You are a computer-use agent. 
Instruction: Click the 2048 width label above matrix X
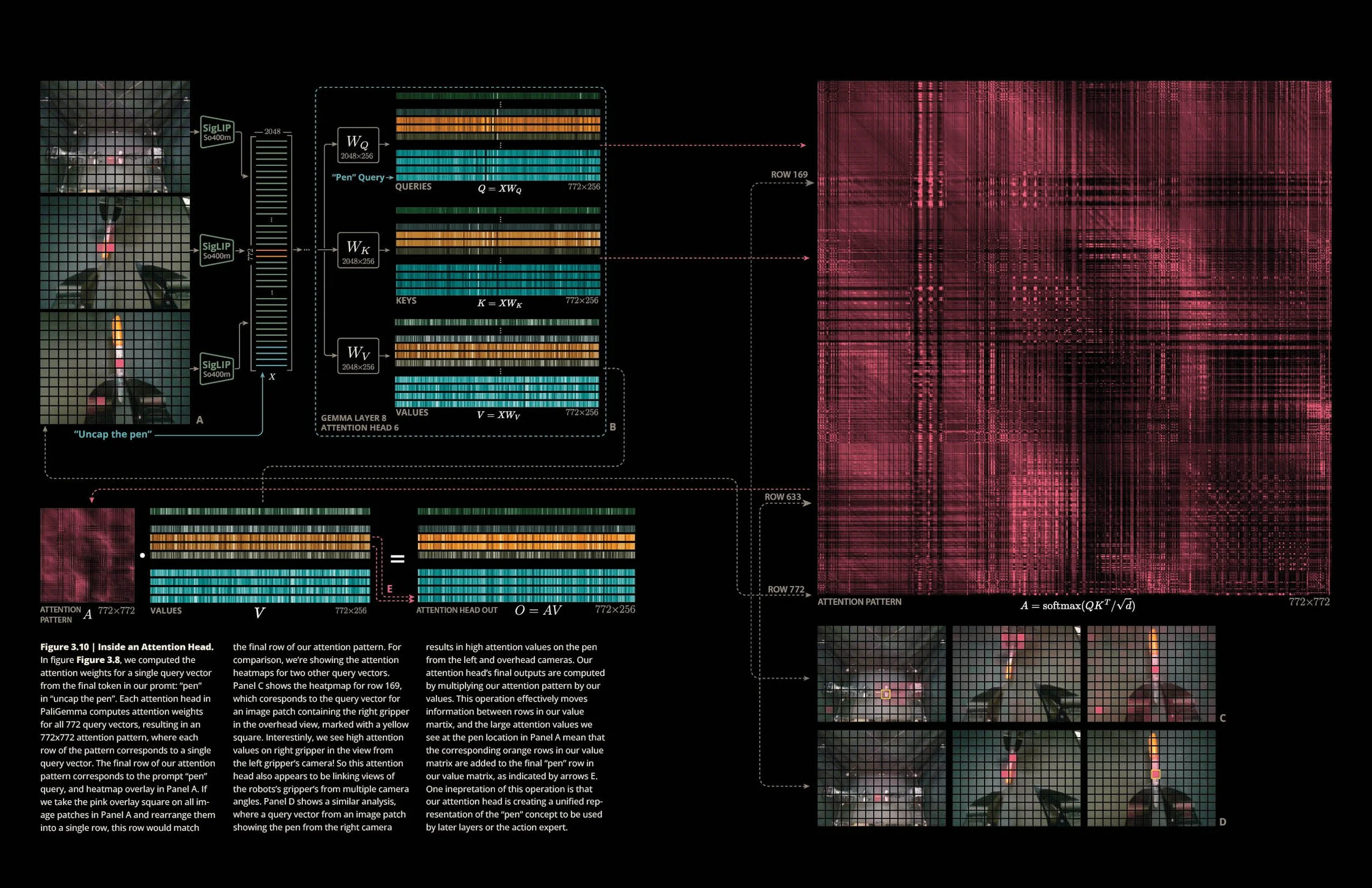pos(272,132)
